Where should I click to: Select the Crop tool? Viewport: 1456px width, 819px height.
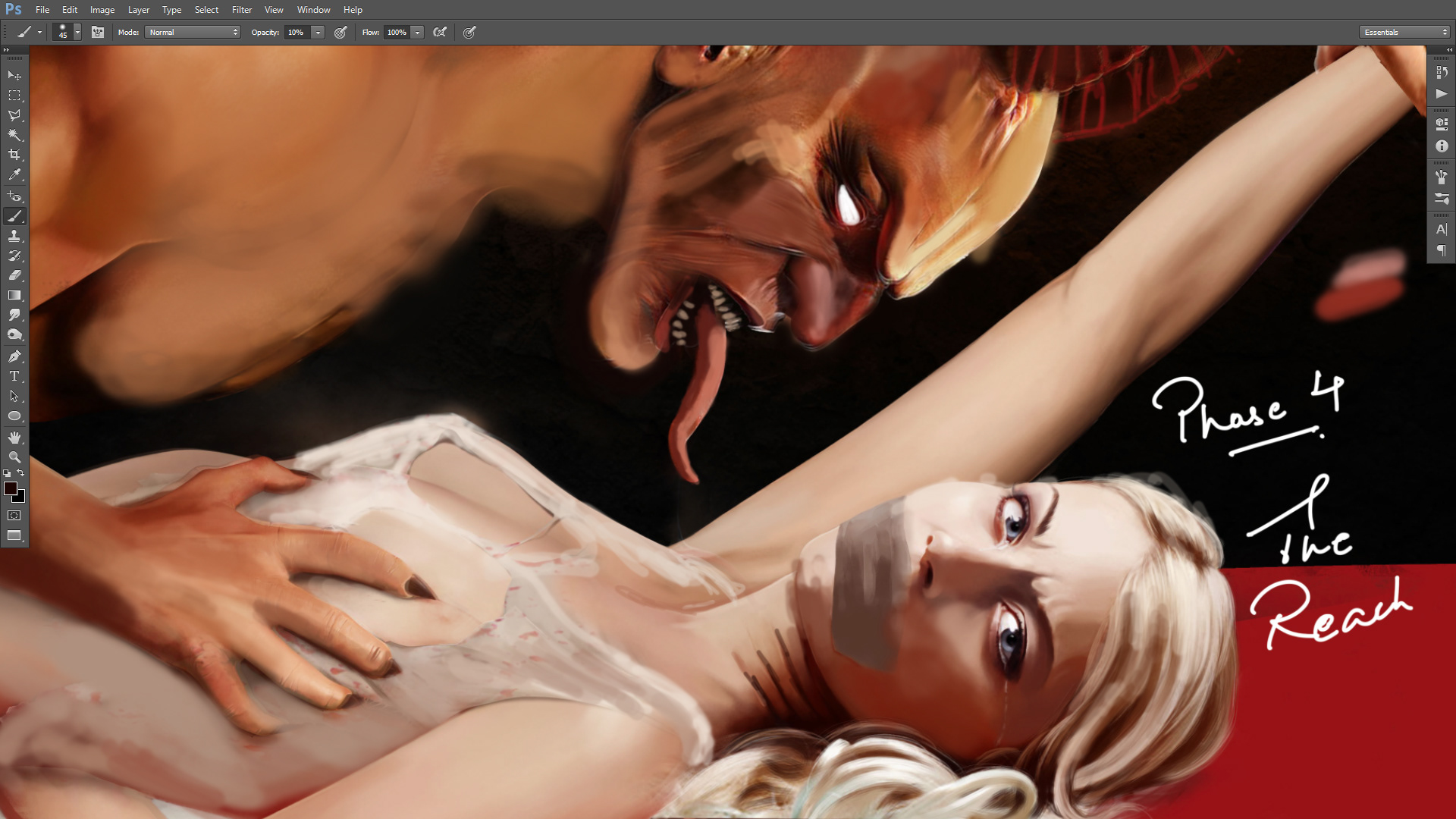14,155
